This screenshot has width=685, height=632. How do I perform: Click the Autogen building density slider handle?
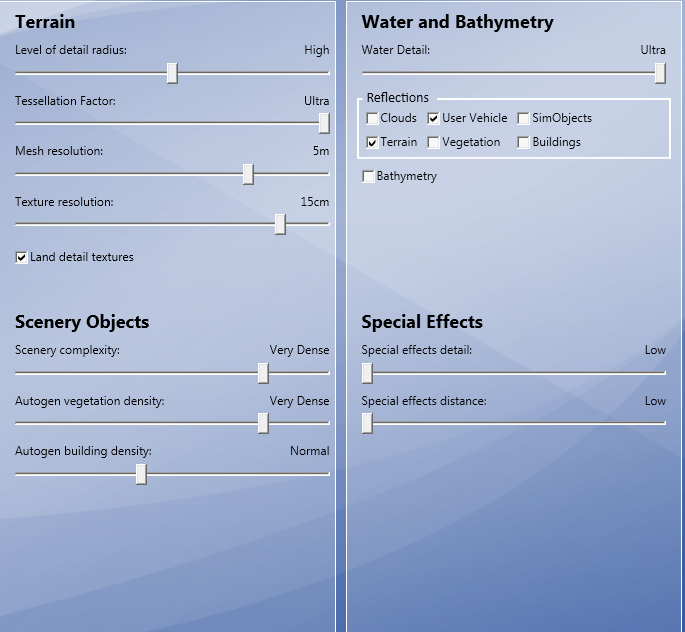pyautogui.click(x=141, y=474)
